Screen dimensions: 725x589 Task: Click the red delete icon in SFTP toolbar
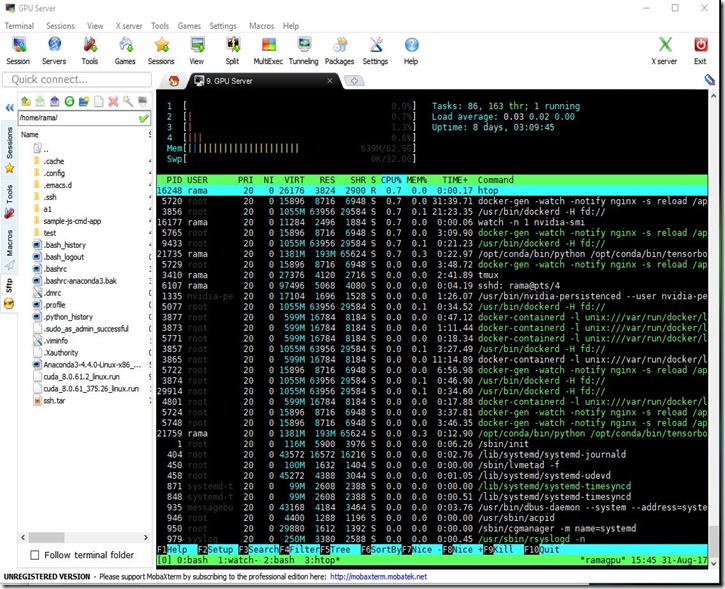pos(113,101)
